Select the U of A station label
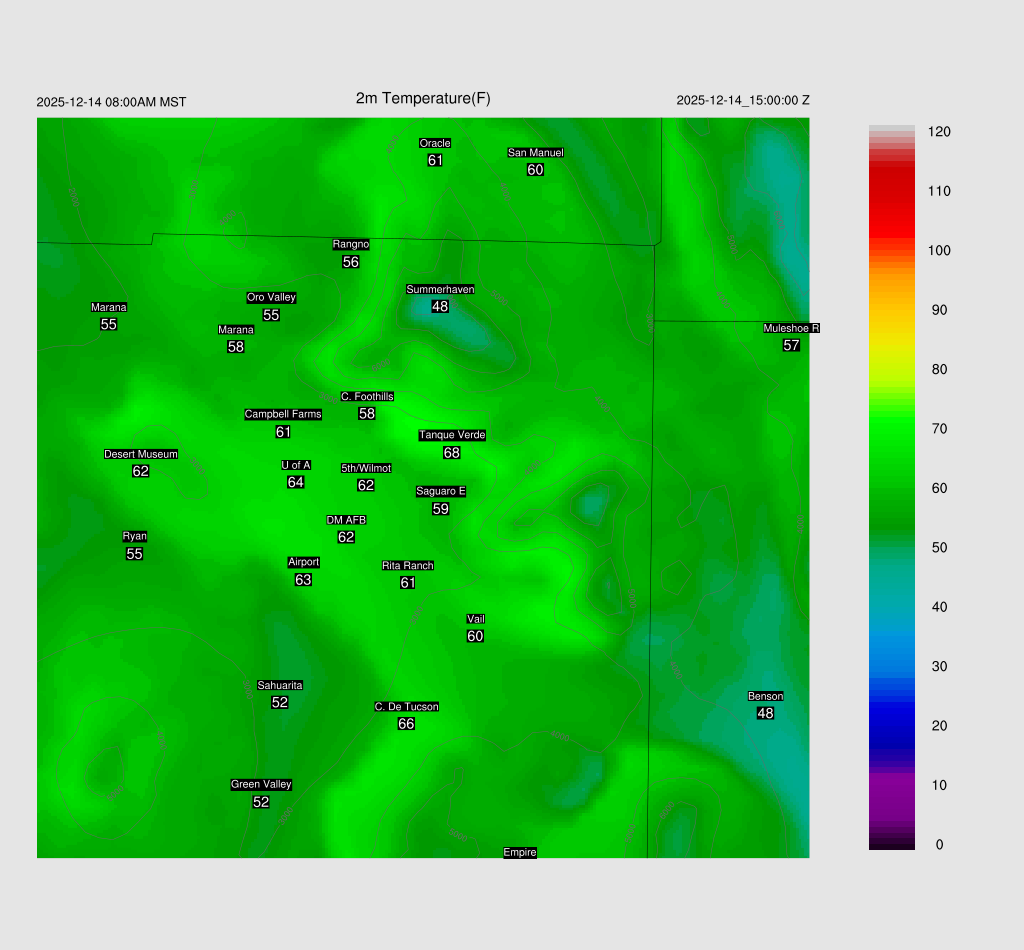 coord(296,465)
